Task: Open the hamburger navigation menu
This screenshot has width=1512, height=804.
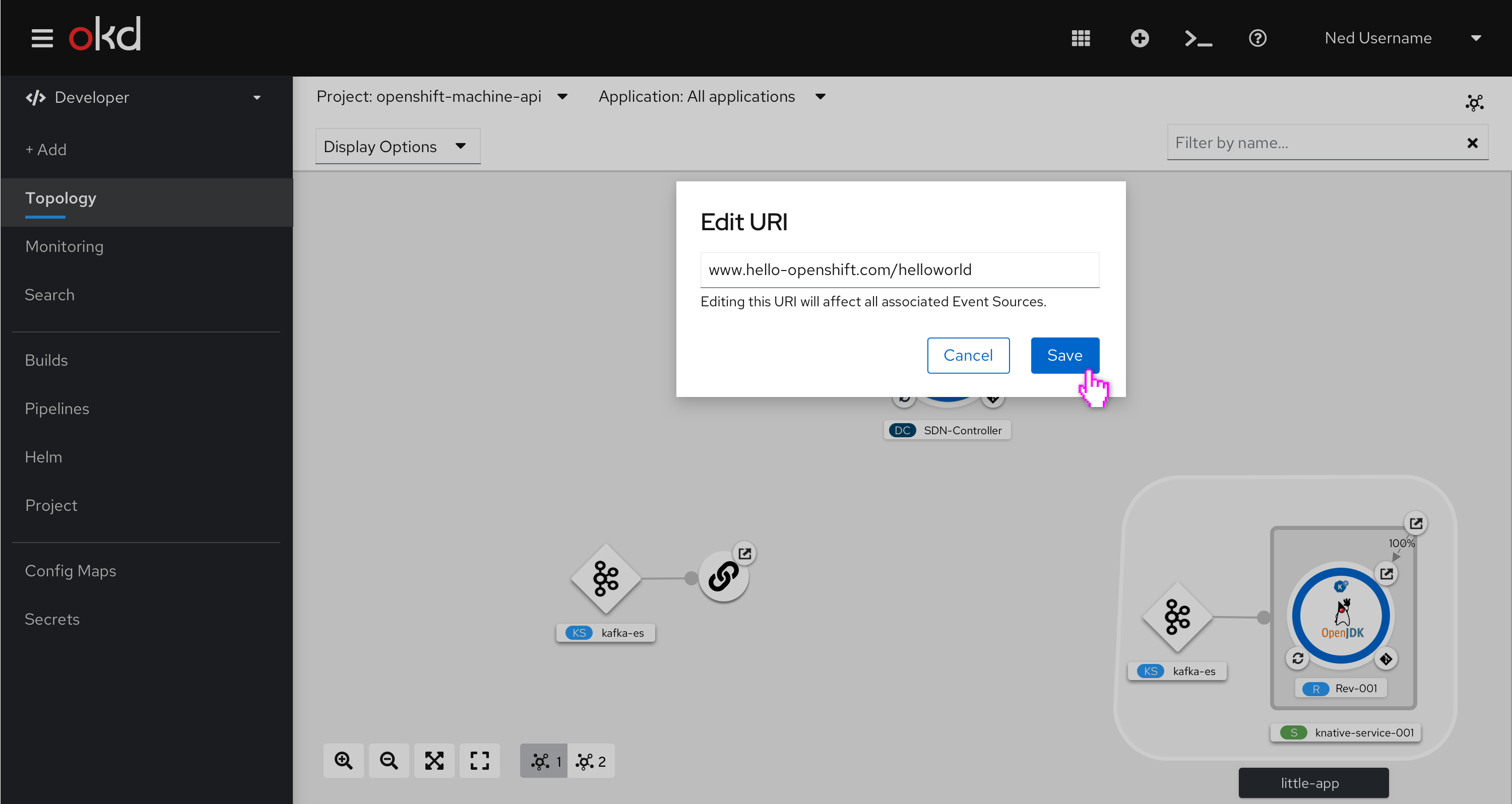Action: click(42, 38)
